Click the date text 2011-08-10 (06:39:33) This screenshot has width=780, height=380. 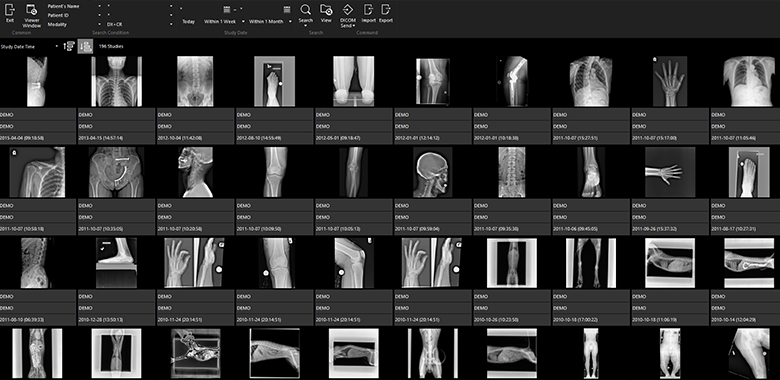point(22,319)
